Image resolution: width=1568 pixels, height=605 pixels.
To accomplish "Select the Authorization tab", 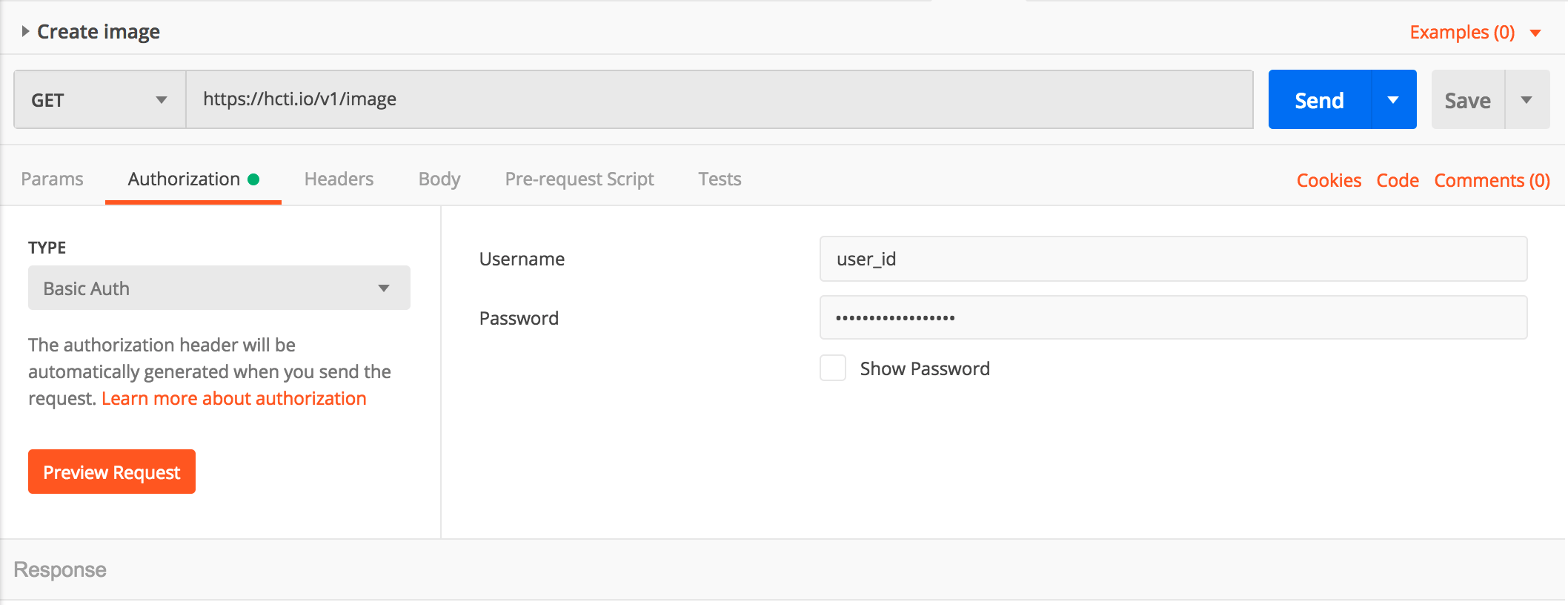I will (x=193, y=179).
